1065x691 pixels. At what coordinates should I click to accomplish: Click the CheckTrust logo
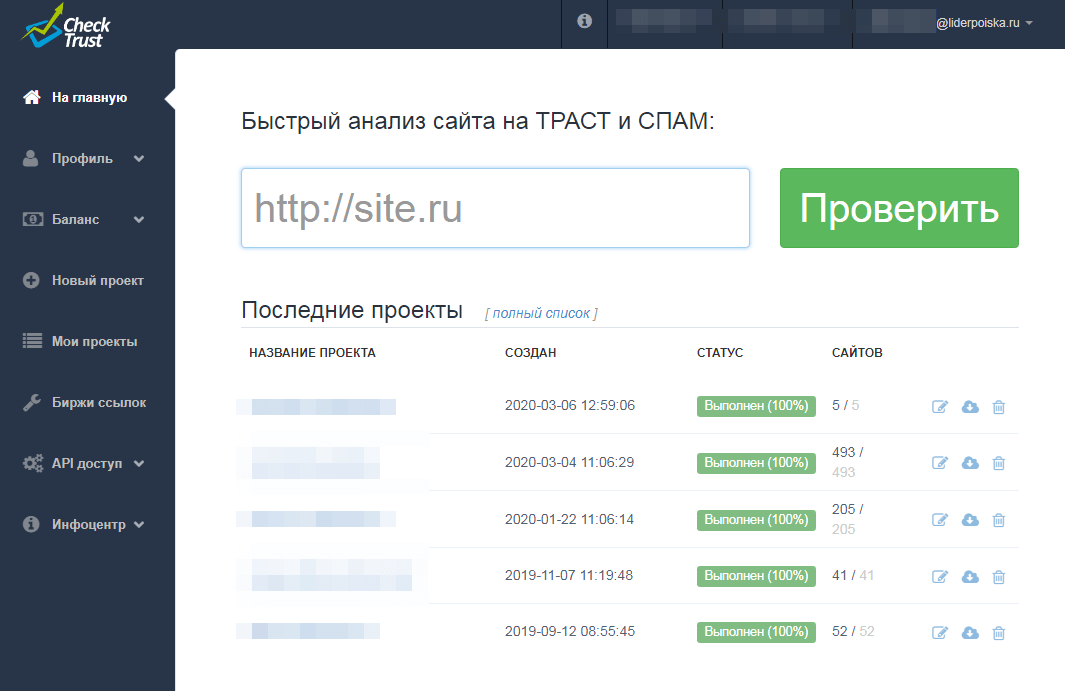[65, 27]
